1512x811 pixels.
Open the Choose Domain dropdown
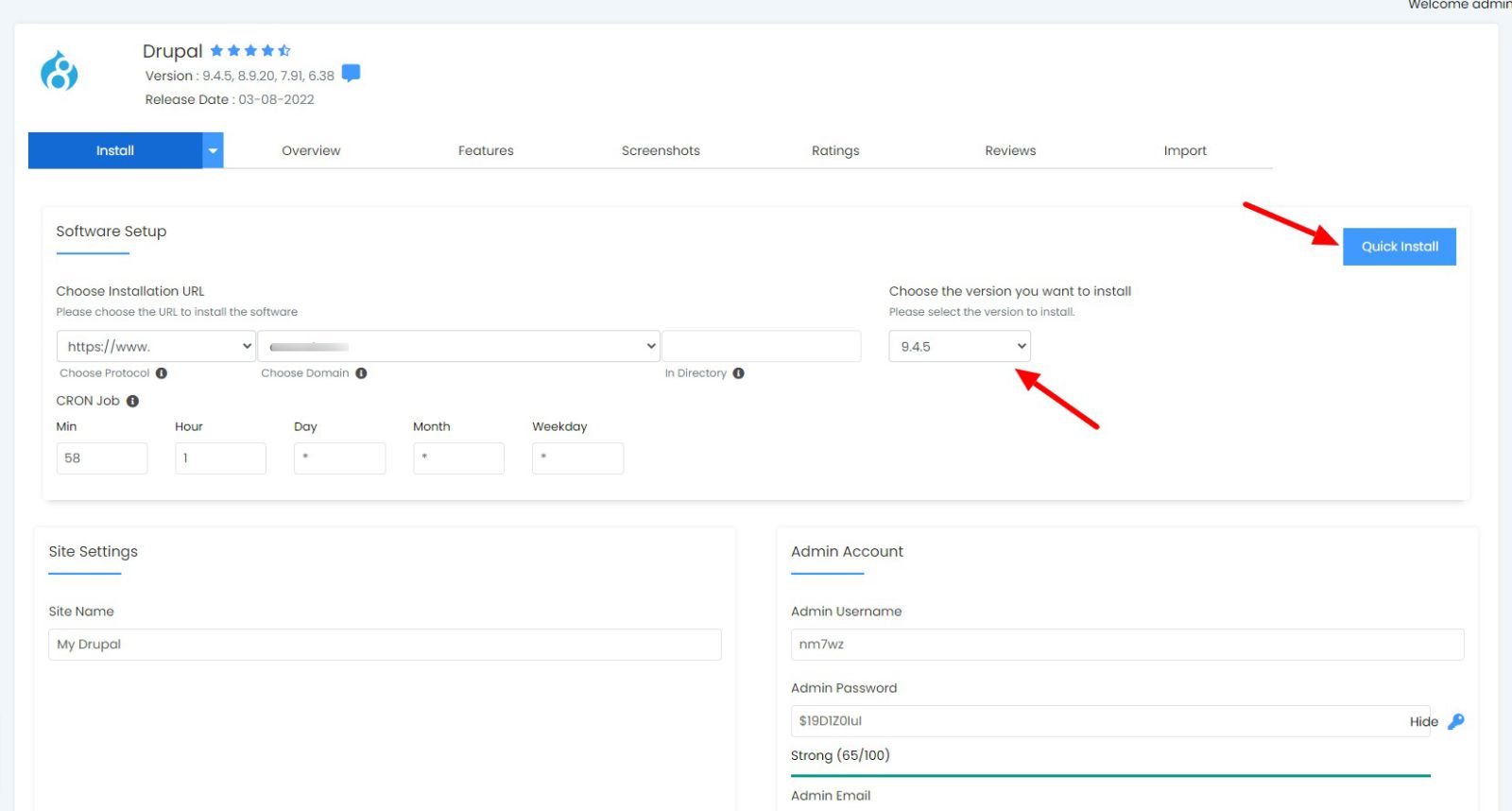click(458, 346)
